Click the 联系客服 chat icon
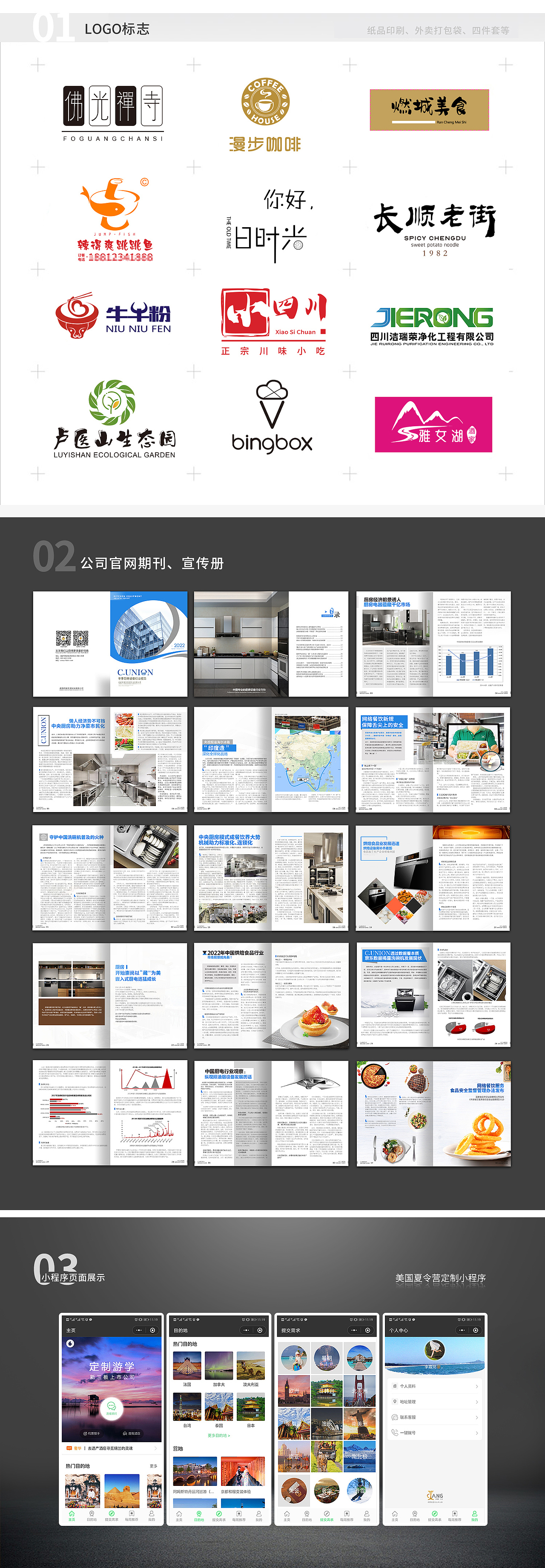The height and width of the screenshot is (1568, 545). pos(395,1417)
